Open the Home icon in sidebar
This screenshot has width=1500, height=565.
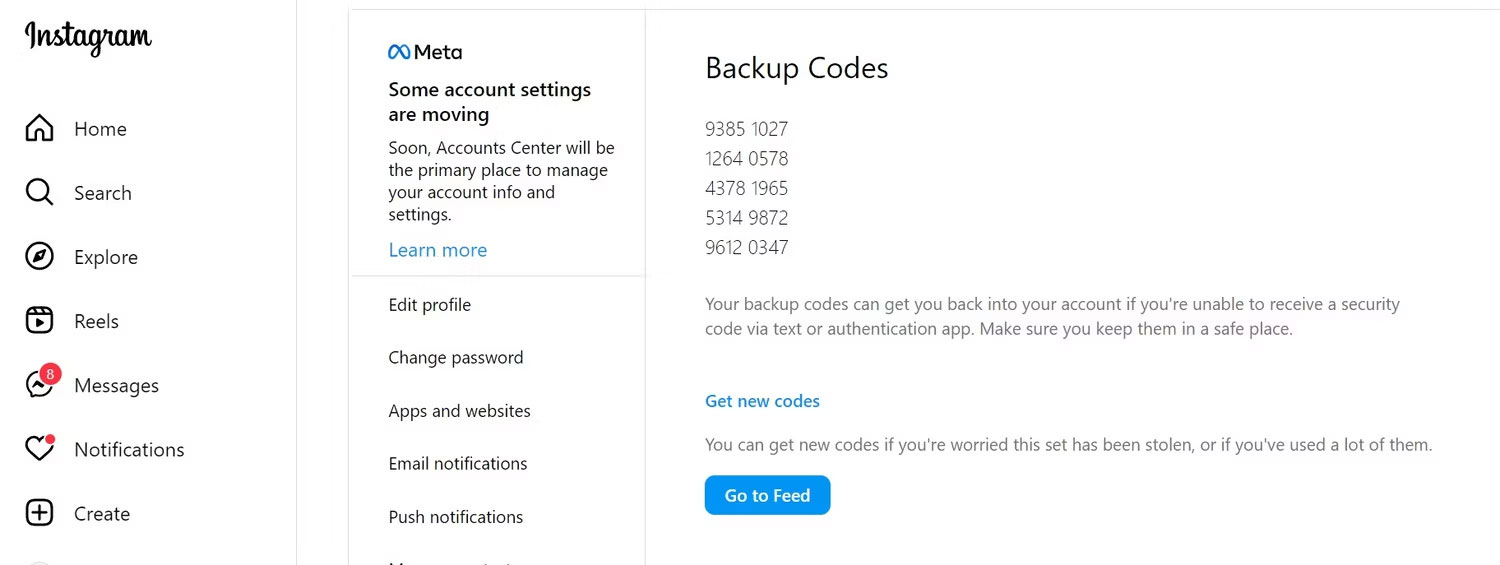point(39,129)
